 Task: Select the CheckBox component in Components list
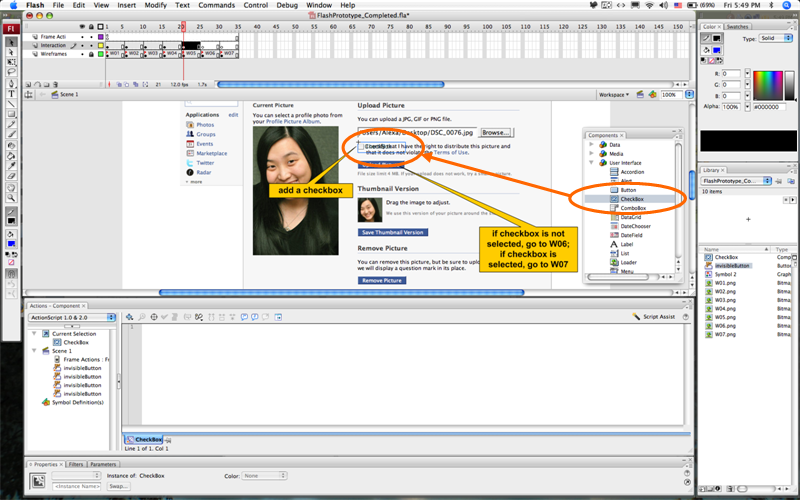pyautogui.click(x=631, y=198)
